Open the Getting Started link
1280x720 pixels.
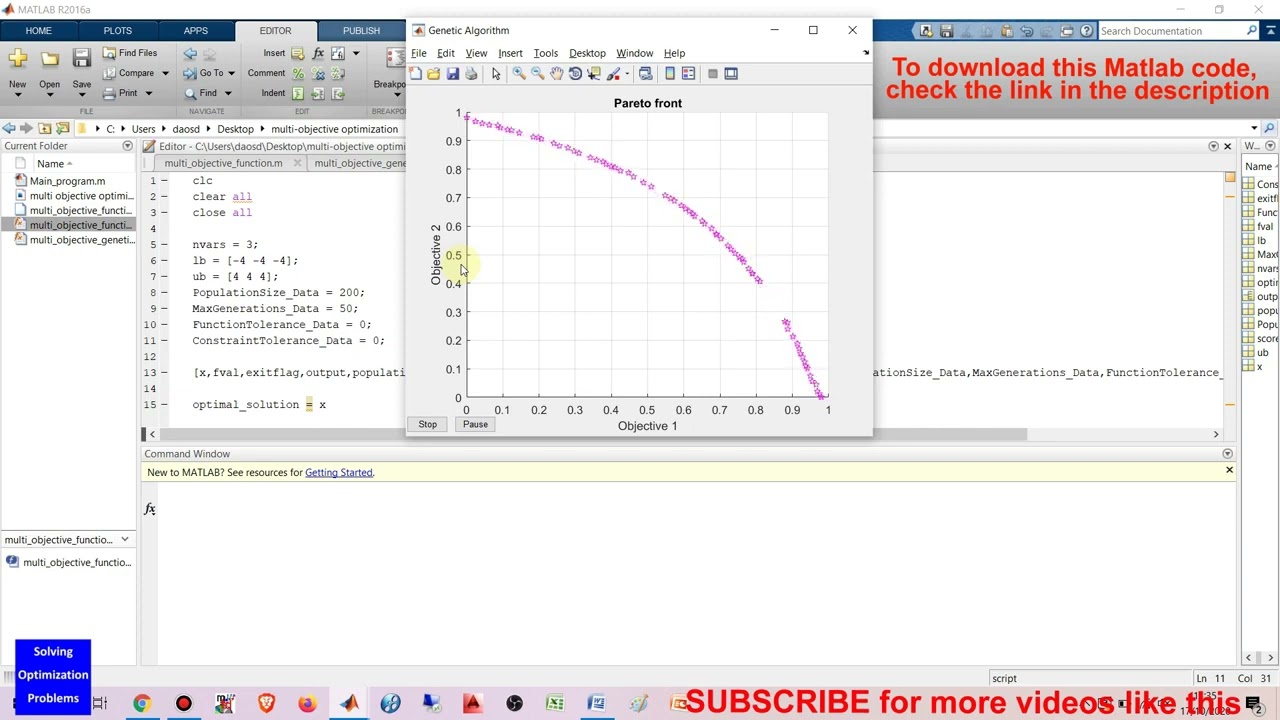[x=339, y=473]
